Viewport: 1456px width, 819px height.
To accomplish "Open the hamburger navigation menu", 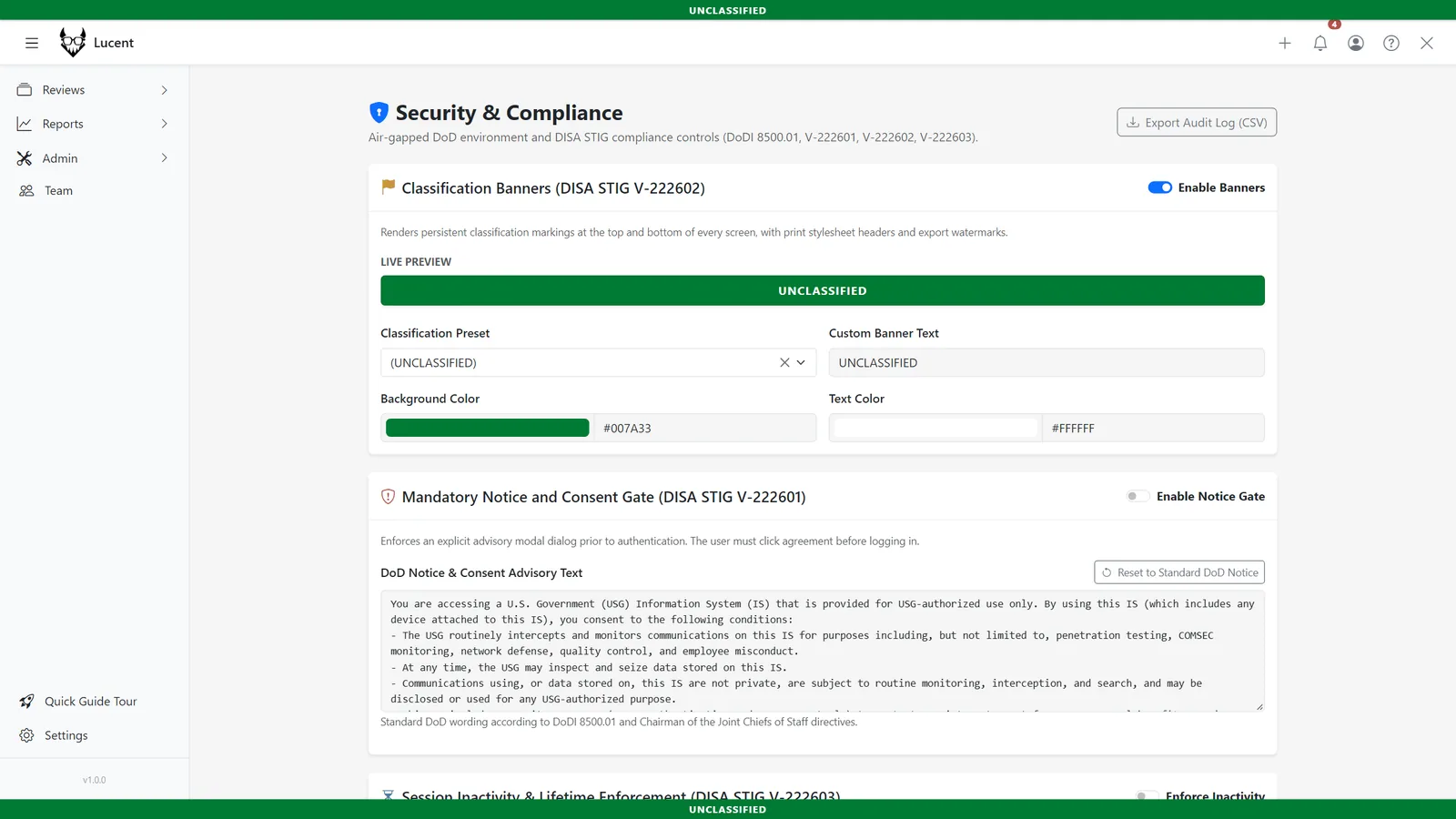I will [32, 43].
